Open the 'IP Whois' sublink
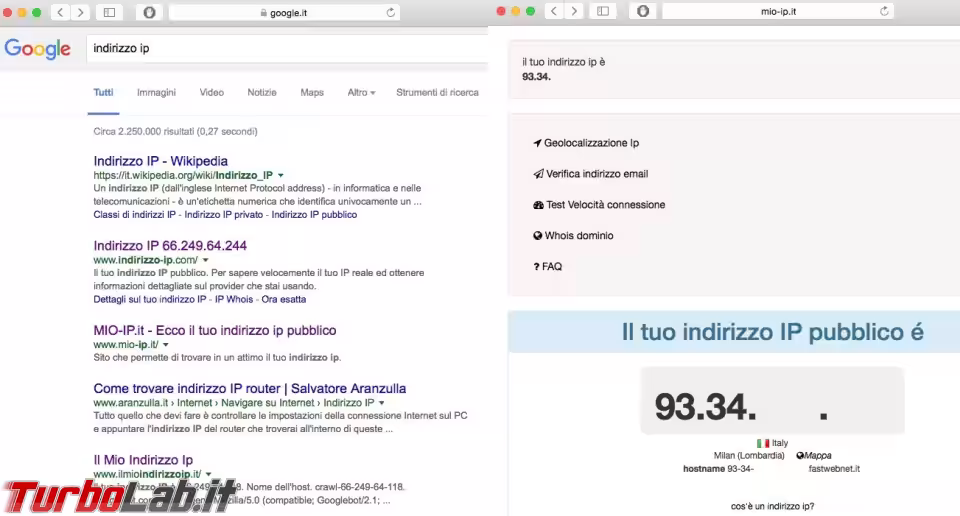The height and width of the screenshot is (516, 960). 234,299
